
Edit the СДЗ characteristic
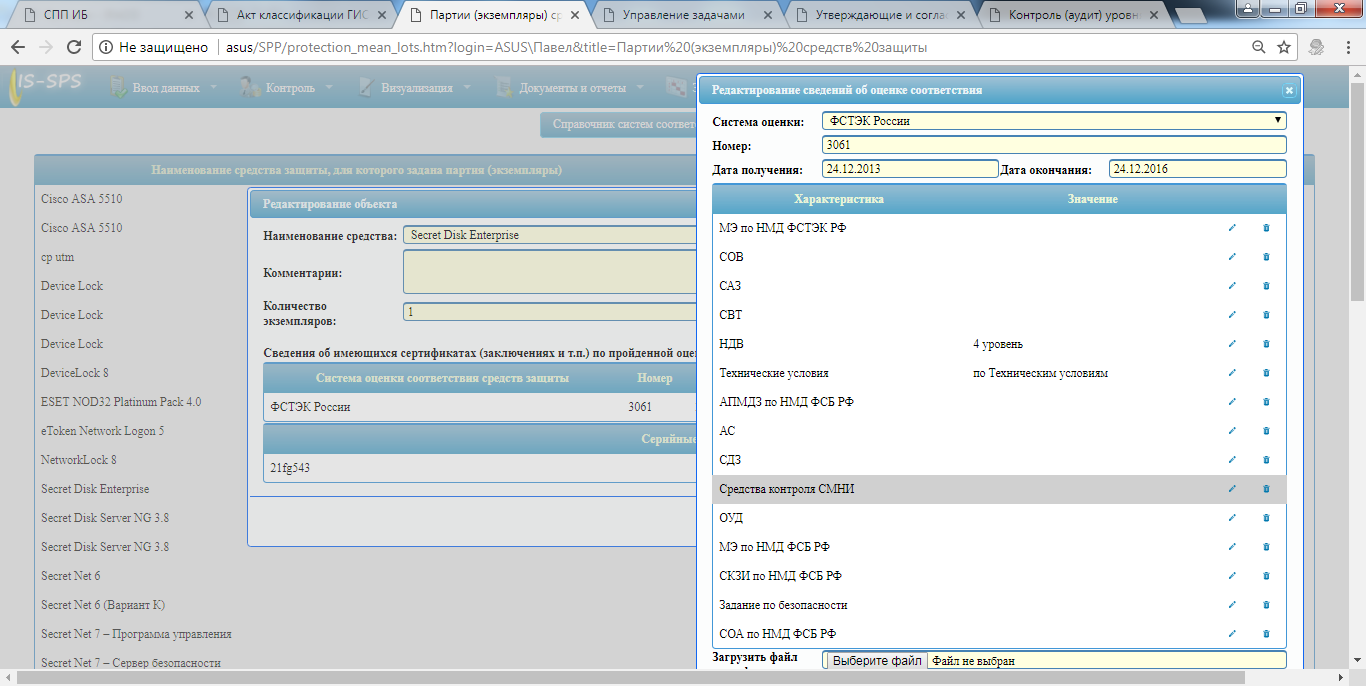coord(1232,460)
